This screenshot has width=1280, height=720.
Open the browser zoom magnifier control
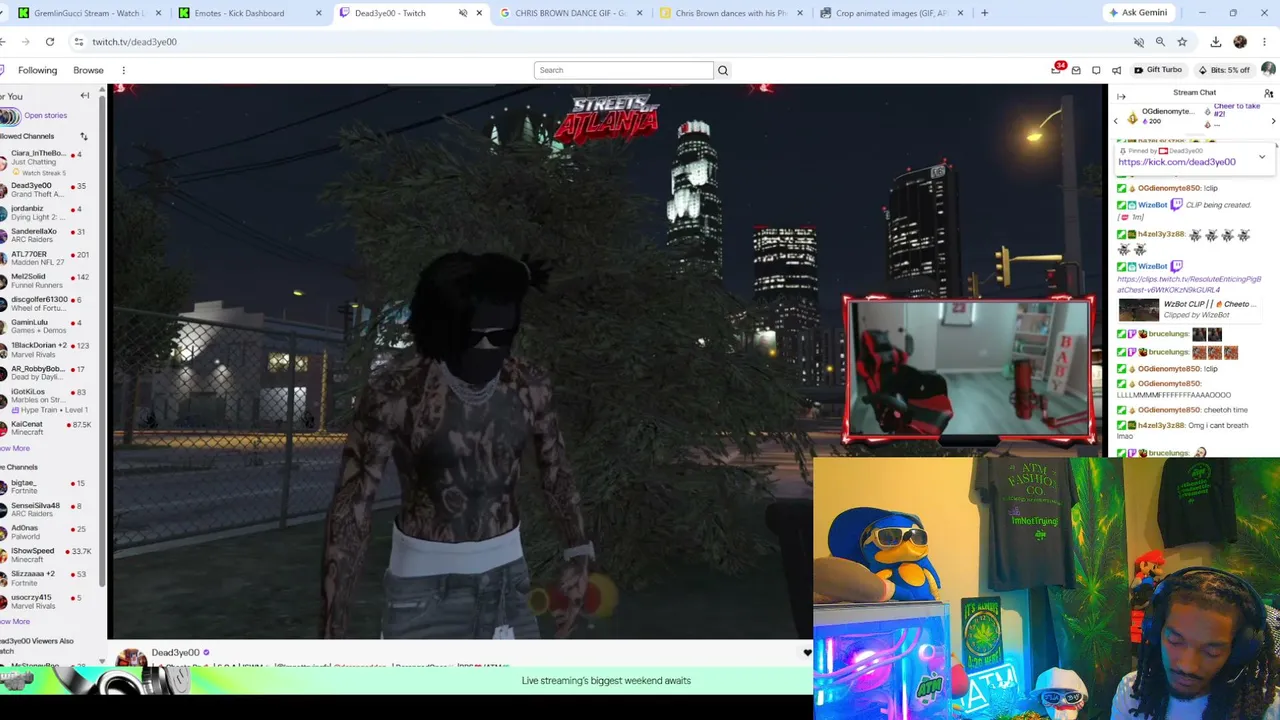(1160, 42)
